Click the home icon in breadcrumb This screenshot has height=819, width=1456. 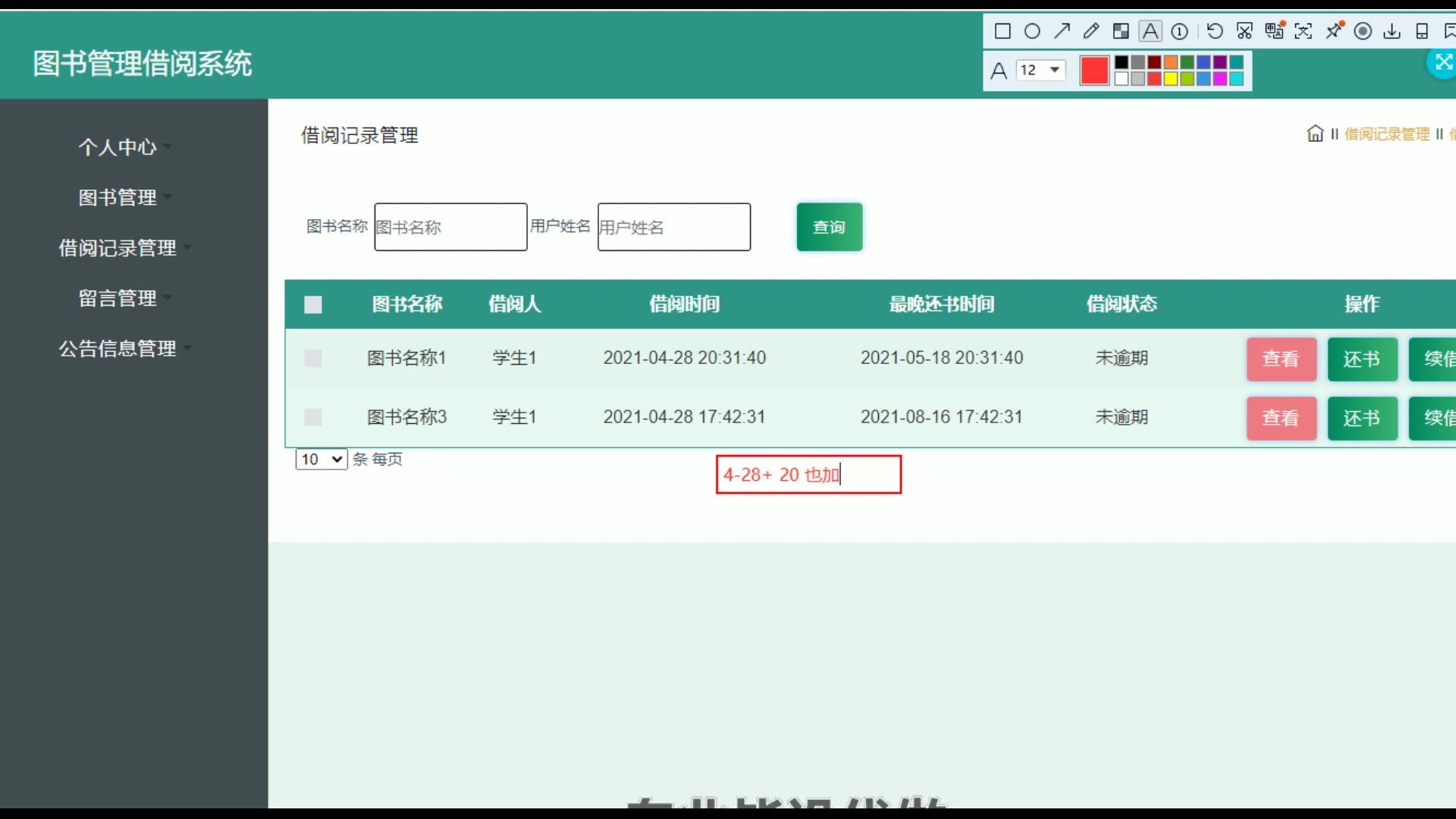click(x=1315, y=134)
